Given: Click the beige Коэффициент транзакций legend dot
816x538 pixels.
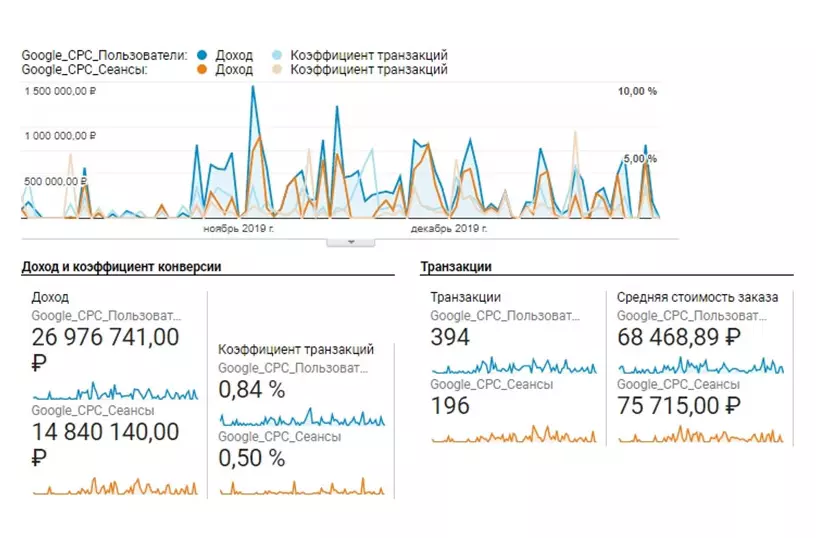Looking at the screenshot, I should pyautogui.click(x=277, y=69).
